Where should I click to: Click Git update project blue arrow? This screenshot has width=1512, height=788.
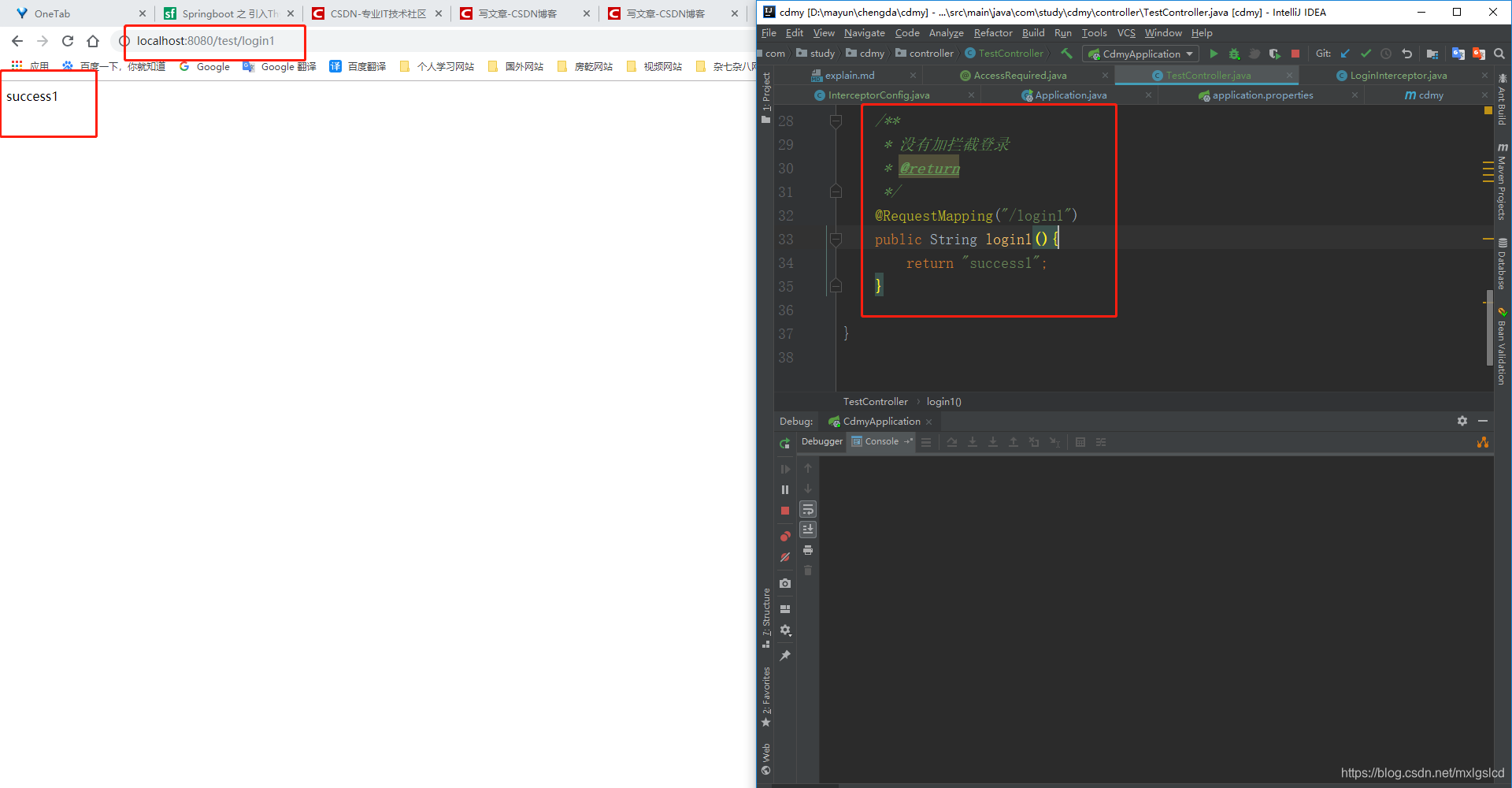(x=1345, y=54)
